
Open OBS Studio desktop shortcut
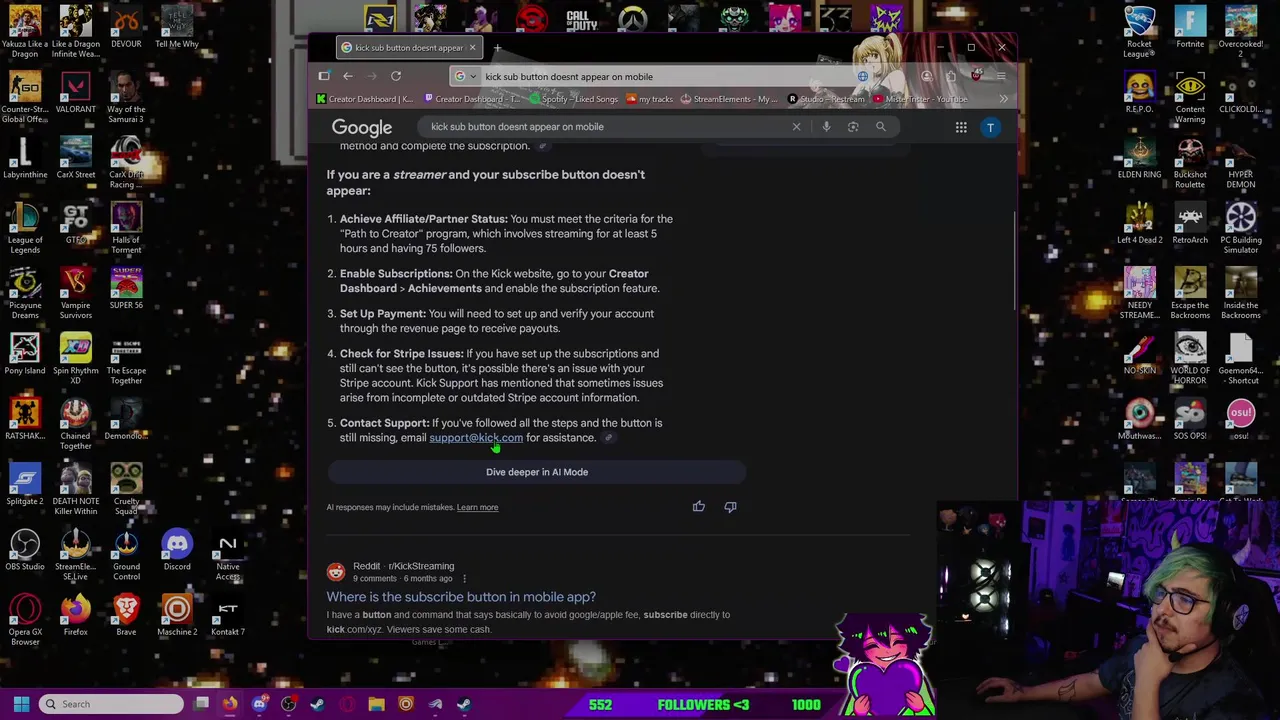click(x=25, y=550)
